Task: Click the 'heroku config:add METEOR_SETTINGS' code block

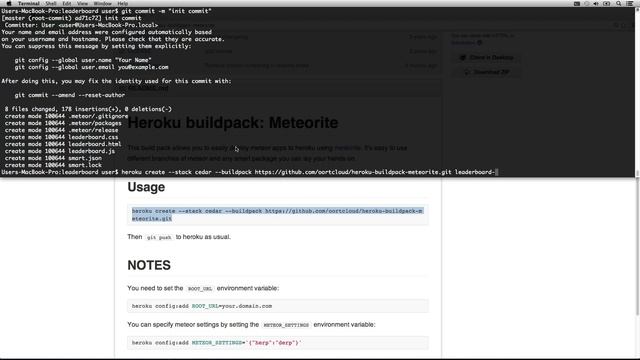Action: [x=278, y=342]
